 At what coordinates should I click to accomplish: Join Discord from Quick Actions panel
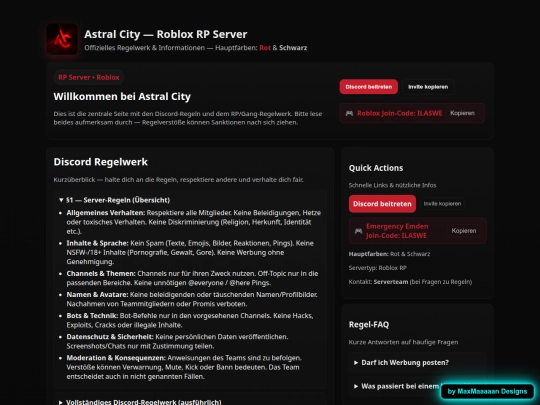pyautogui.click(x=382, y=204)
